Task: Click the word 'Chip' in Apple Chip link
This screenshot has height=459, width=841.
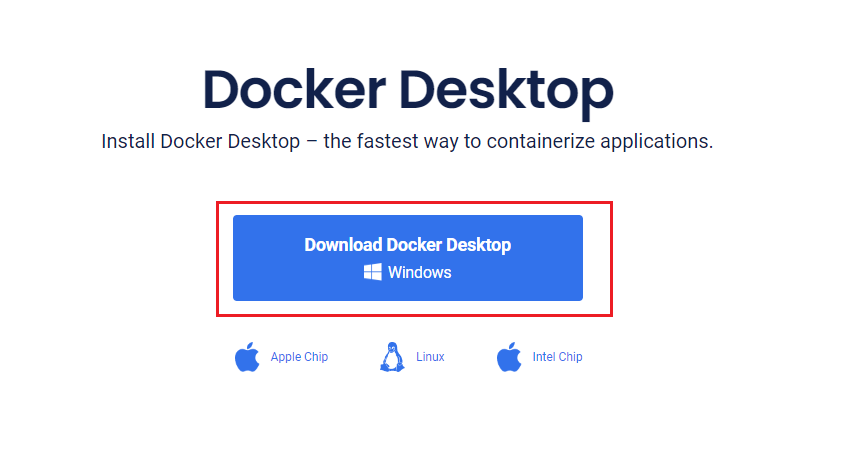Action: (x=316, y=357)
